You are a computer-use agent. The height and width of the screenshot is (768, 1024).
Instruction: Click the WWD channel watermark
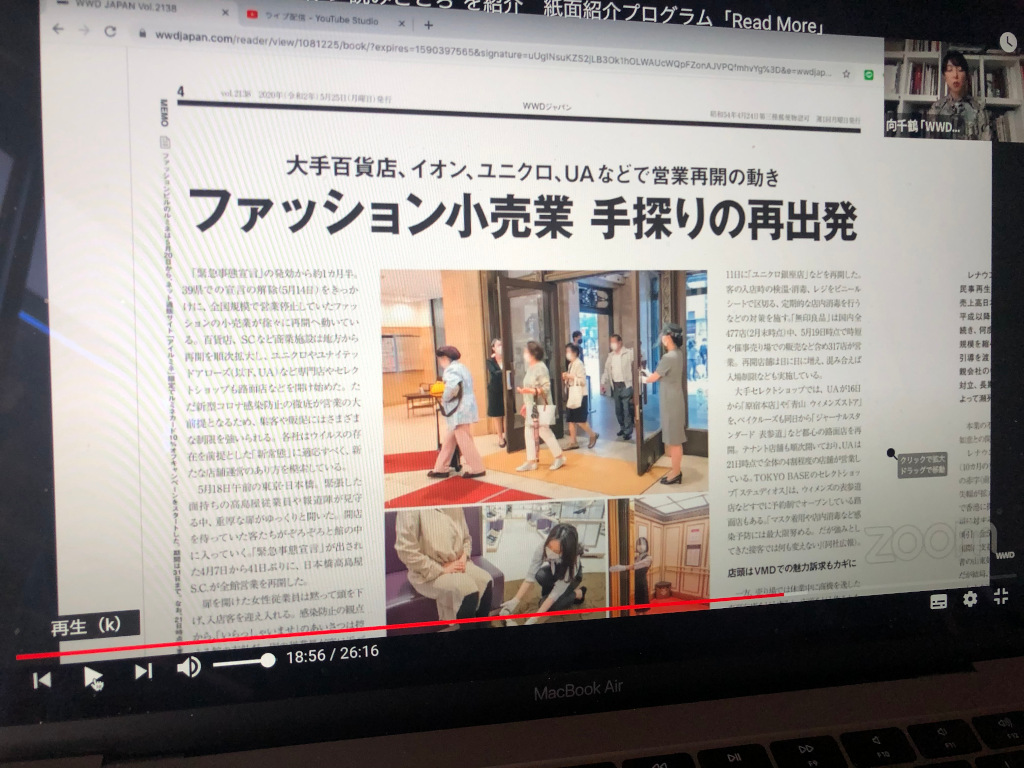tap(1004, 555)
